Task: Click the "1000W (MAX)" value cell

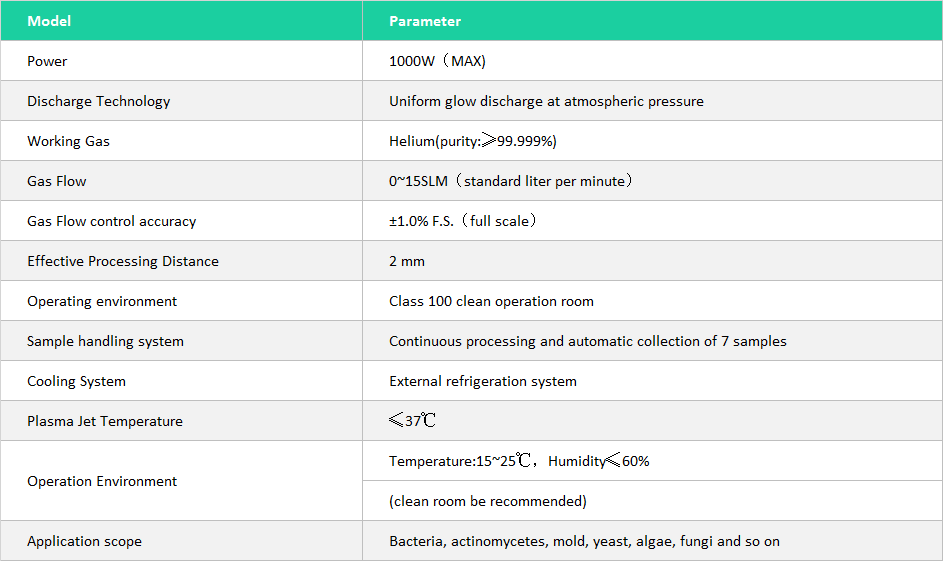Action: coord(437,61)
